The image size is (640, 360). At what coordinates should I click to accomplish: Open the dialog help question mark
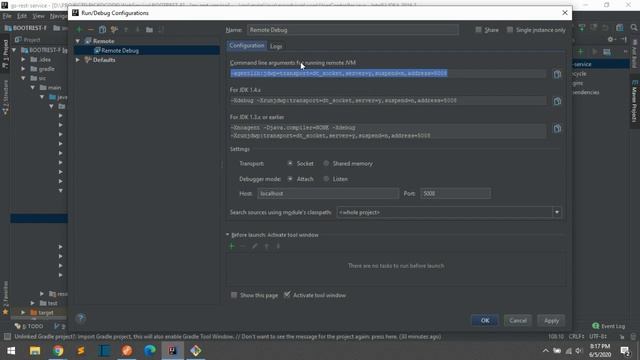(x=81, y=318)
